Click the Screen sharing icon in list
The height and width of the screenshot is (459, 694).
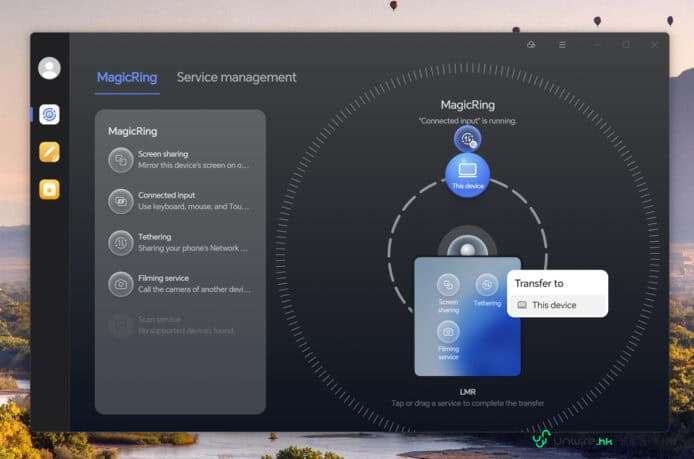pos(120,160)
